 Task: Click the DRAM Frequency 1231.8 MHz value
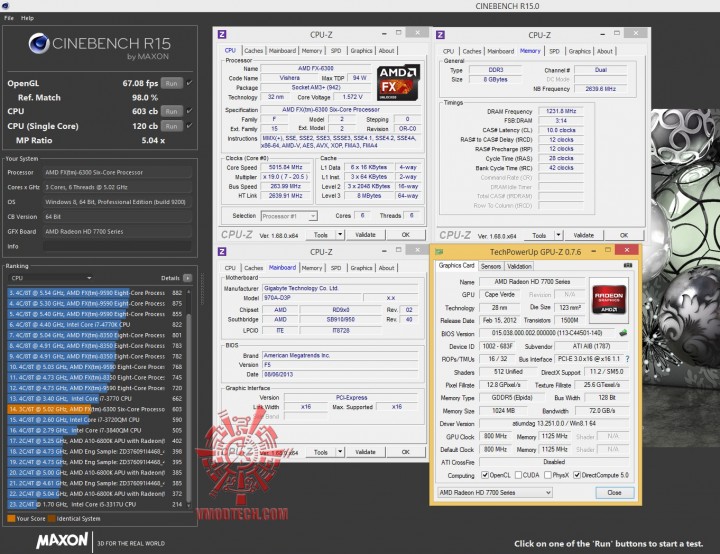click(561, 111)
